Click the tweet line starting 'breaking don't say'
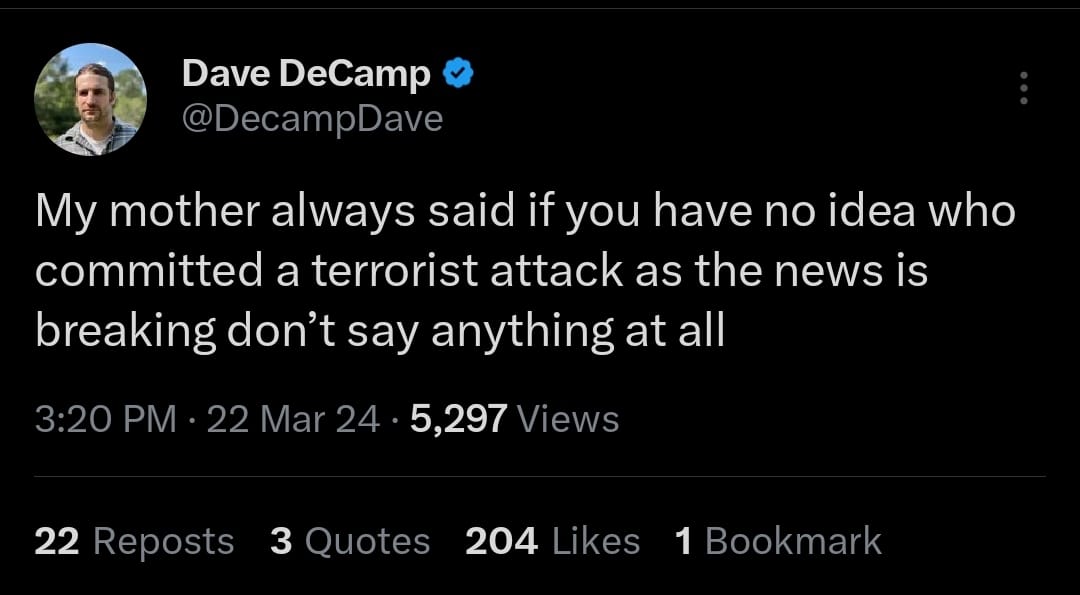1080x595 pixels. coord(379,332)
